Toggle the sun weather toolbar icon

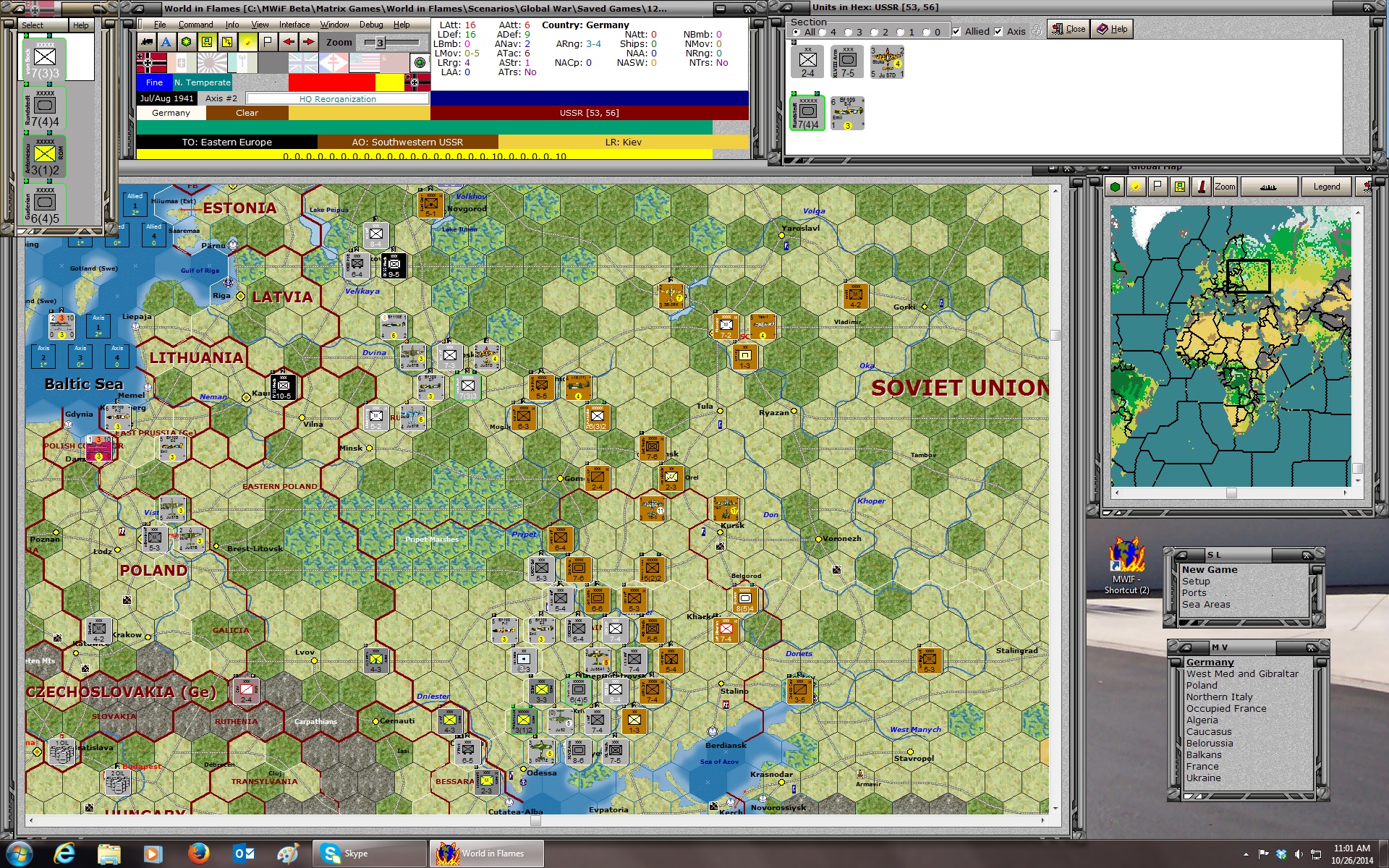pyautogui.click(x=247, y=42)
